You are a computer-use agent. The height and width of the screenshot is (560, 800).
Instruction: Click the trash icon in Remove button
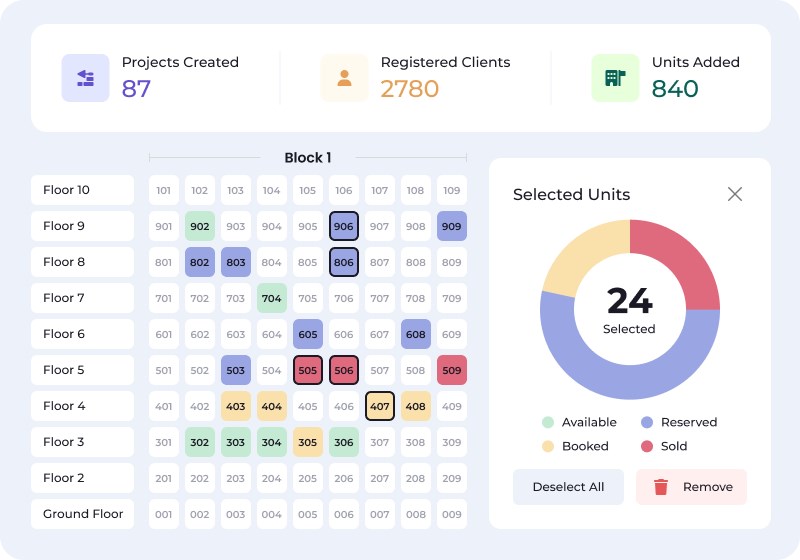[x=661, y=487]
